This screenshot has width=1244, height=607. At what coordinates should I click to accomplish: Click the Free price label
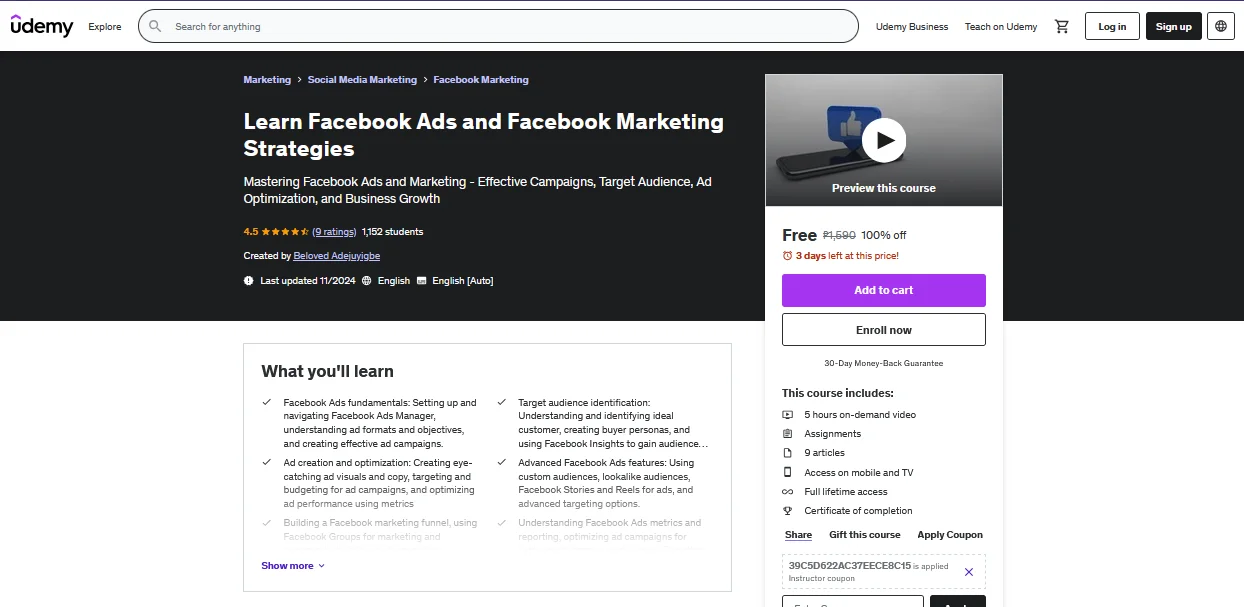[x=799, y=235]
